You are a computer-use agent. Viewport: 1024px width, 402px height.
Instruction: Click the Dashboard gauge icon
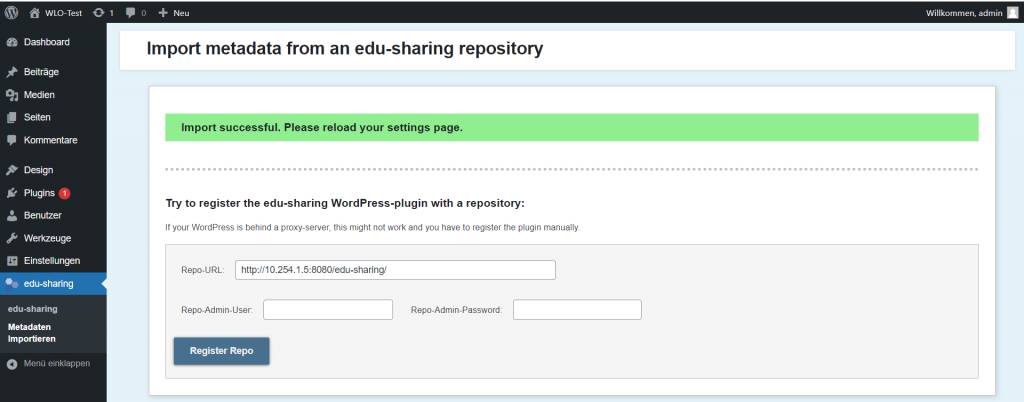coord(12,42)
